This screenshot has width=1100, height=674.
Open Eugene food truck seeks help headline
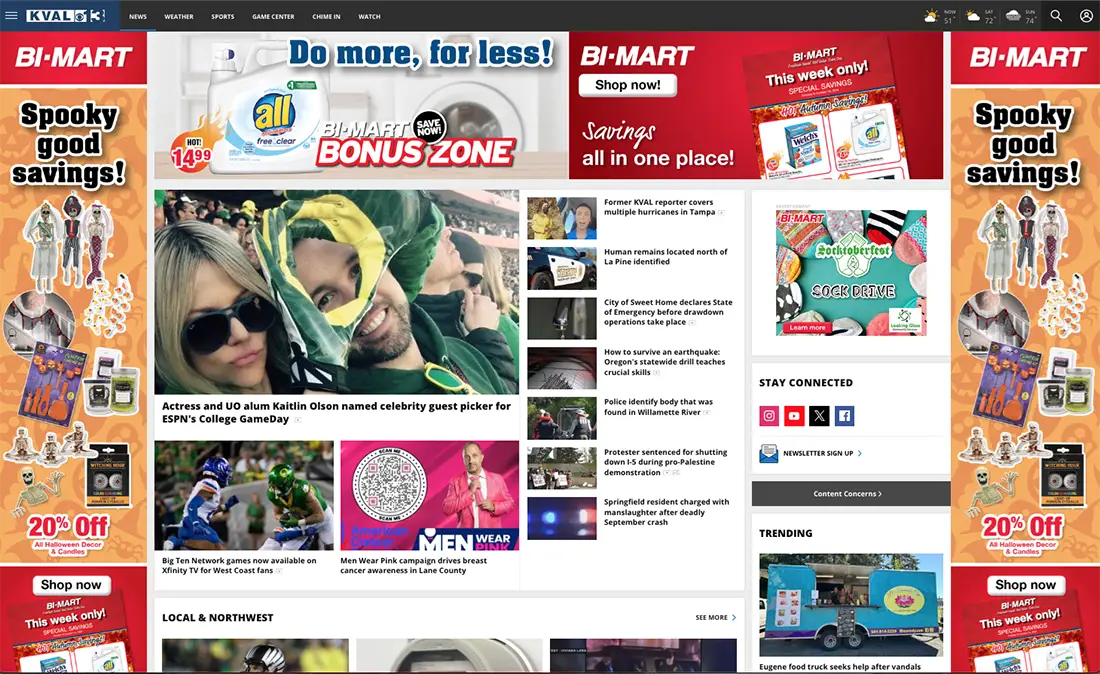[x=840, y=667]
